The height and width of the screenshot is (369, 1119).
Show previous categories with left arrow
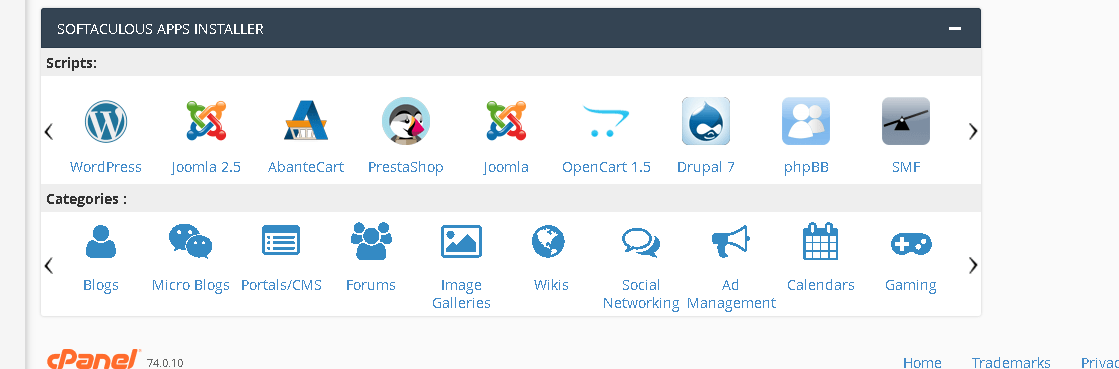tap(49, 266)
